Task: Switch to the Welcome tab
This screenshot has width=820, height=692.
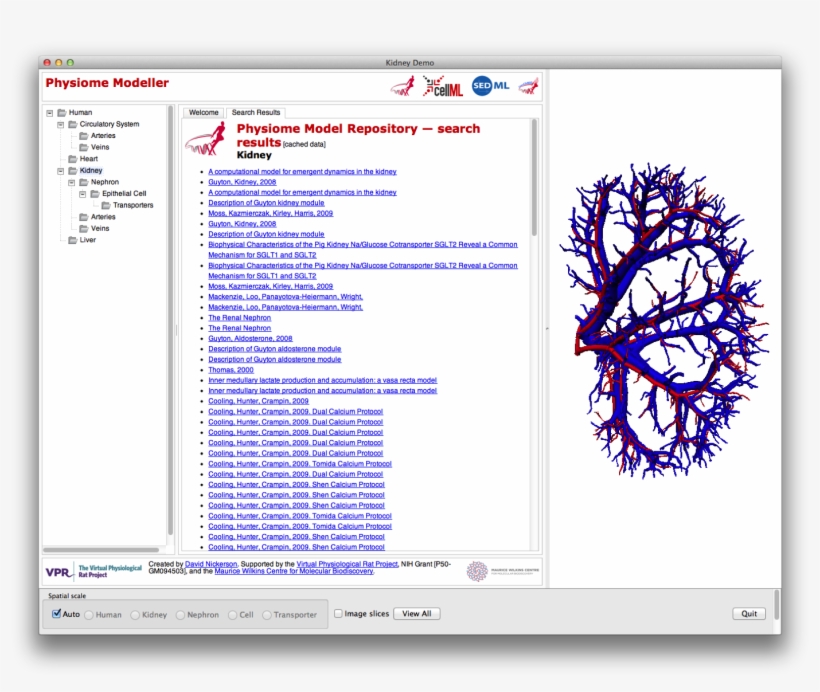Action: point(203,112)
